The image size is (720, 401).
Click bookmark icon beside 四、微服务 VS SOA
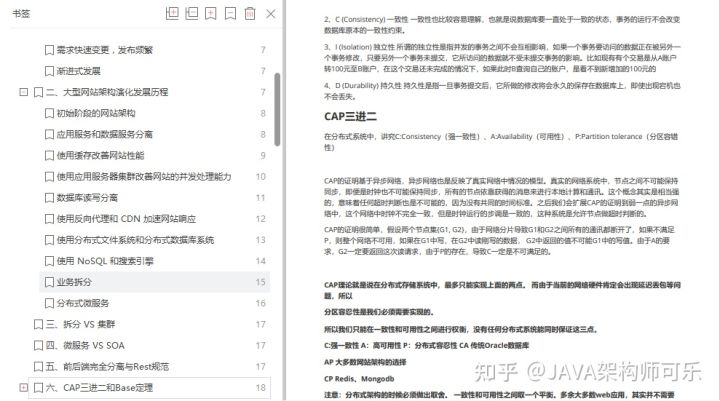coord(39,346)
